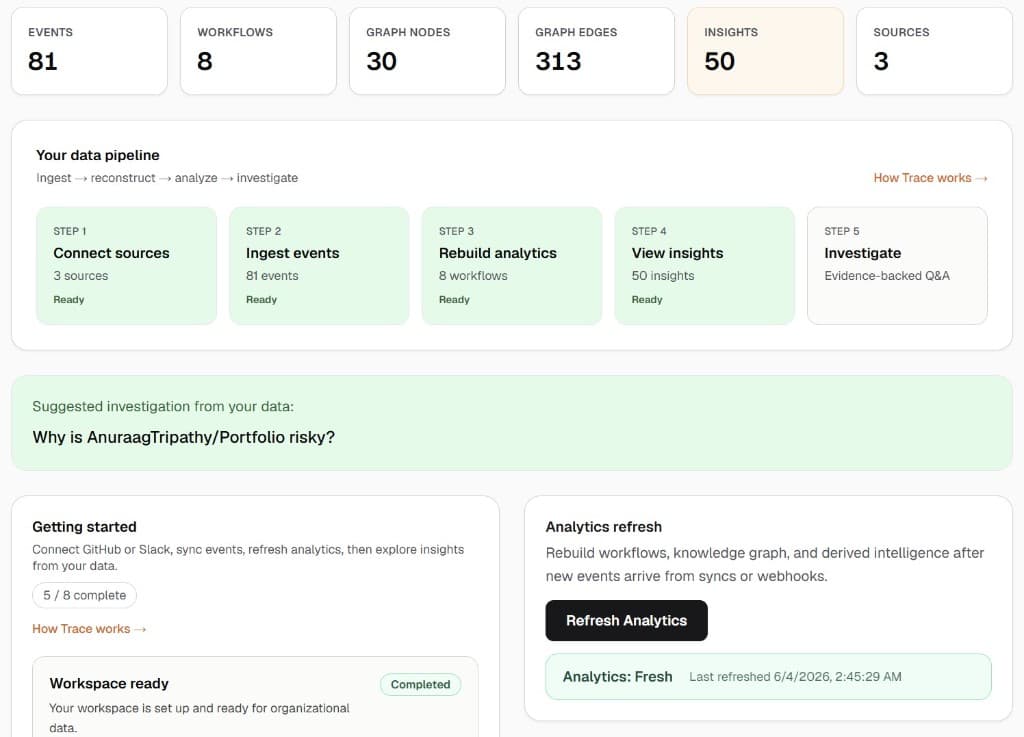Click the Completed badge on Workspace ready
Viewport: 1024px width, 737px height.
pyautogui.click(x=421, y=684)
